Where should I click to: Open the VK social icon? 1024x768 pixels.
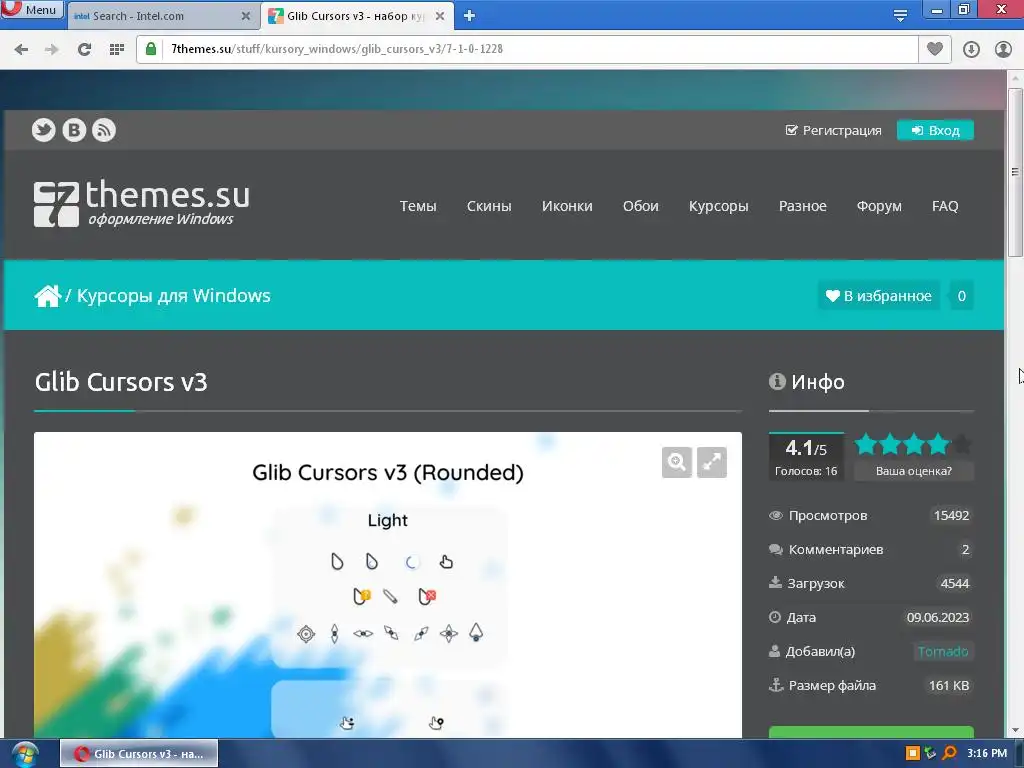pos(74,130)
